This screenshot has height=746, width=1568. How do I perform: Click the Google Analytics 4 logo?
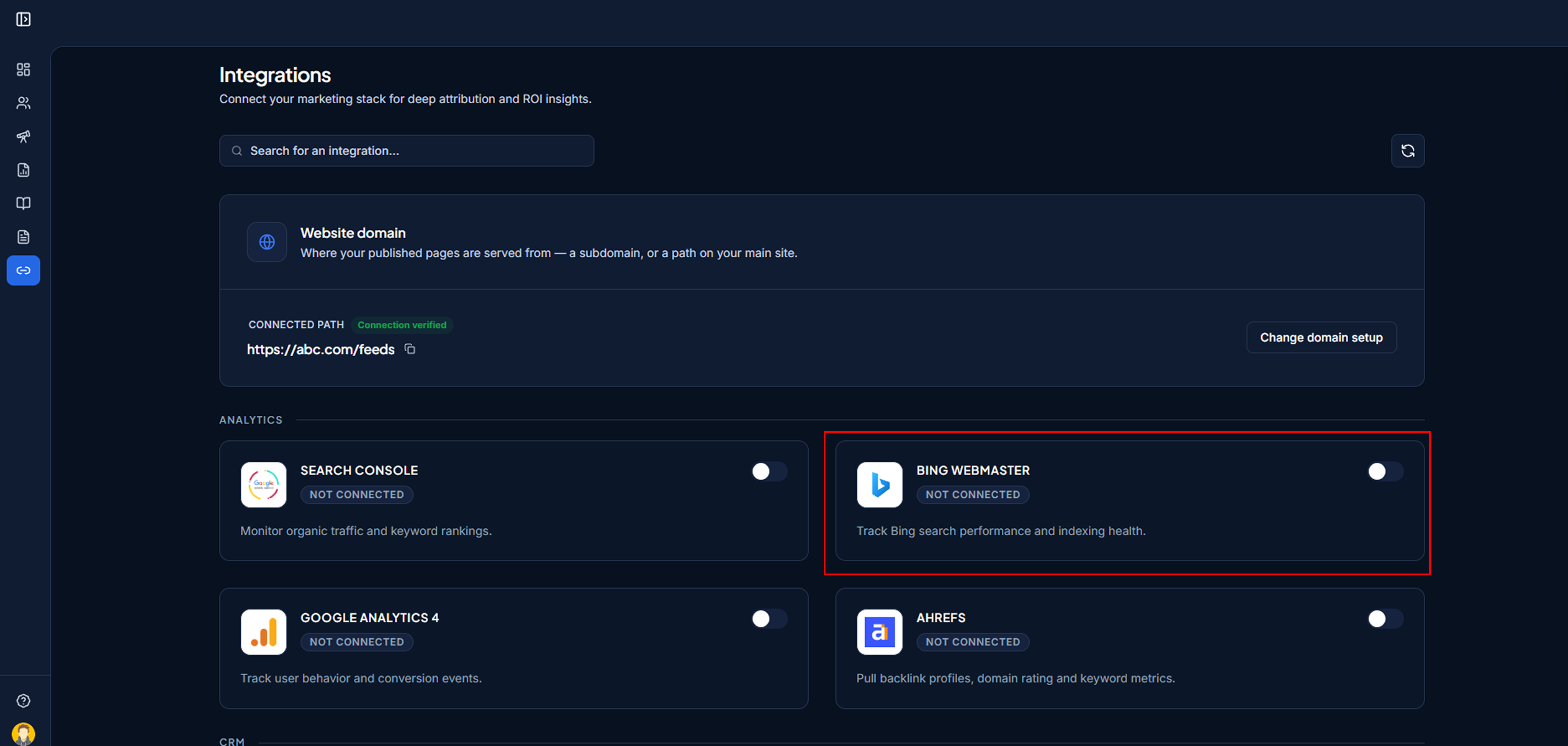coord(264,632)
